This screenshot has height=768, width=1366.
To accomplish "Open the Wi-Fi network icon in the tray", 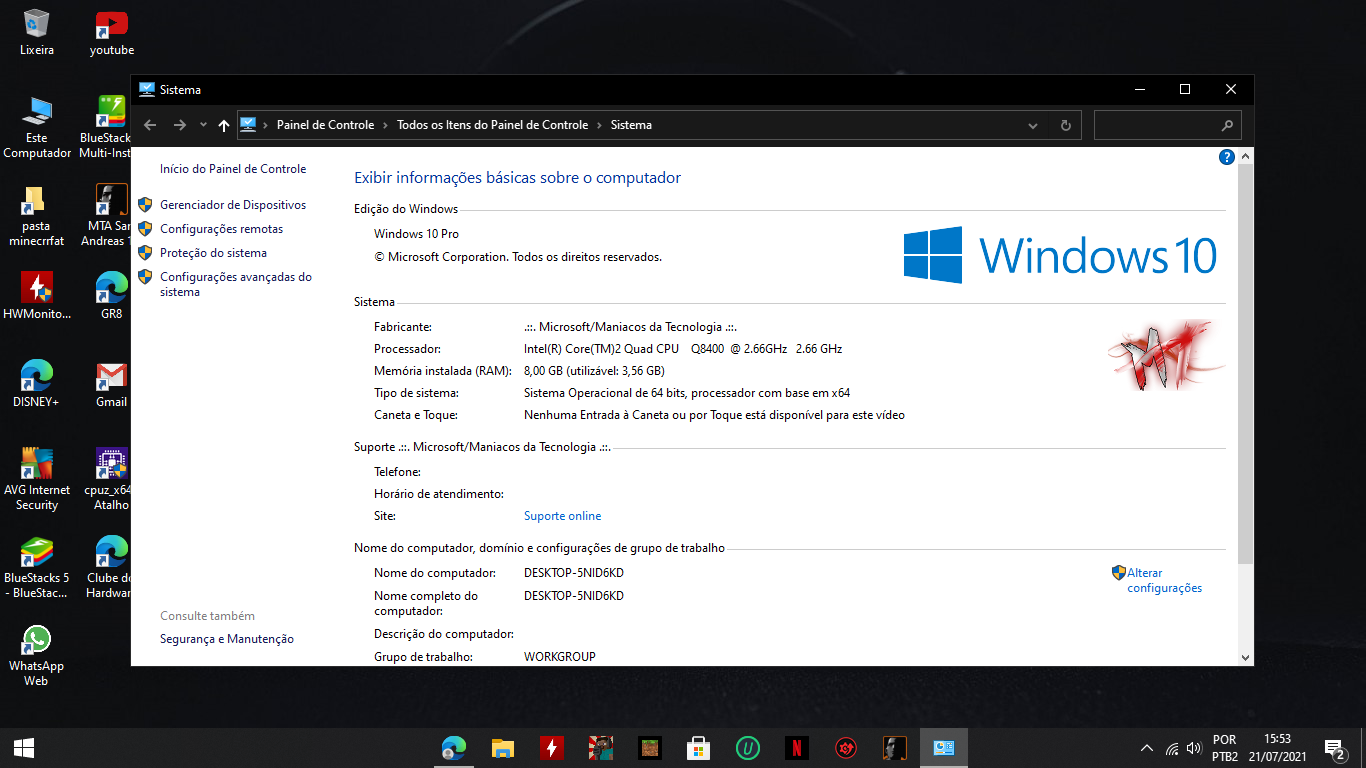I will (x=1172, y=748).
